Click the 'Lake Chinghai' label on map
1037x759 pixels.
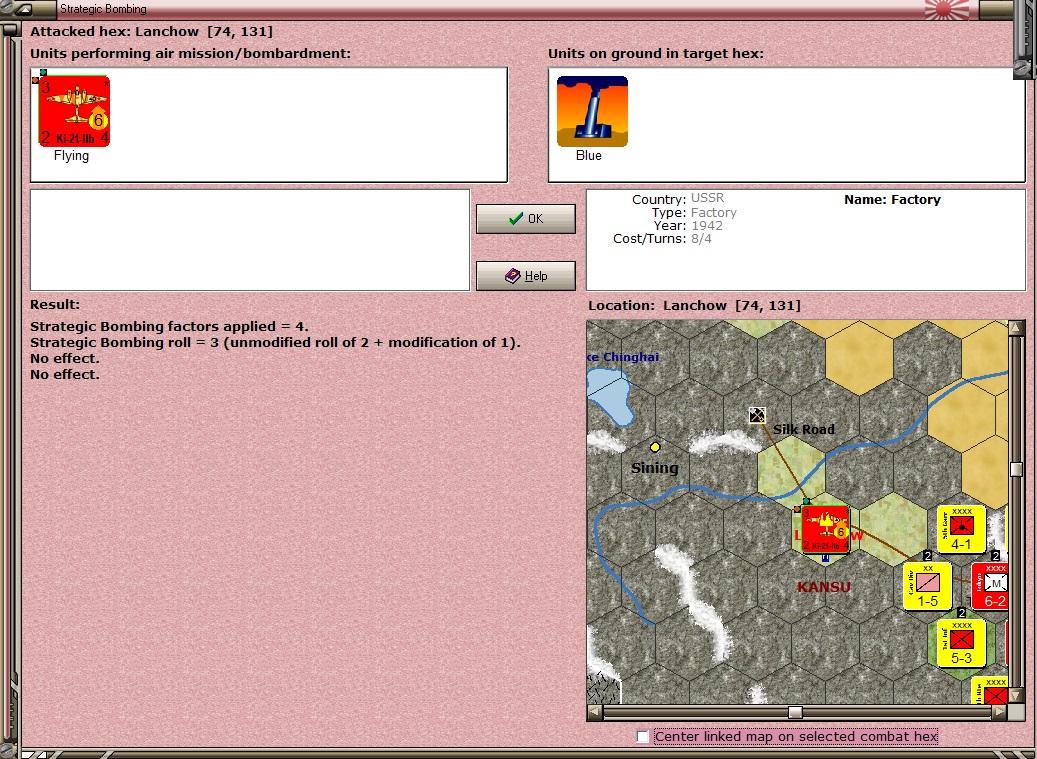click(623, 357)
